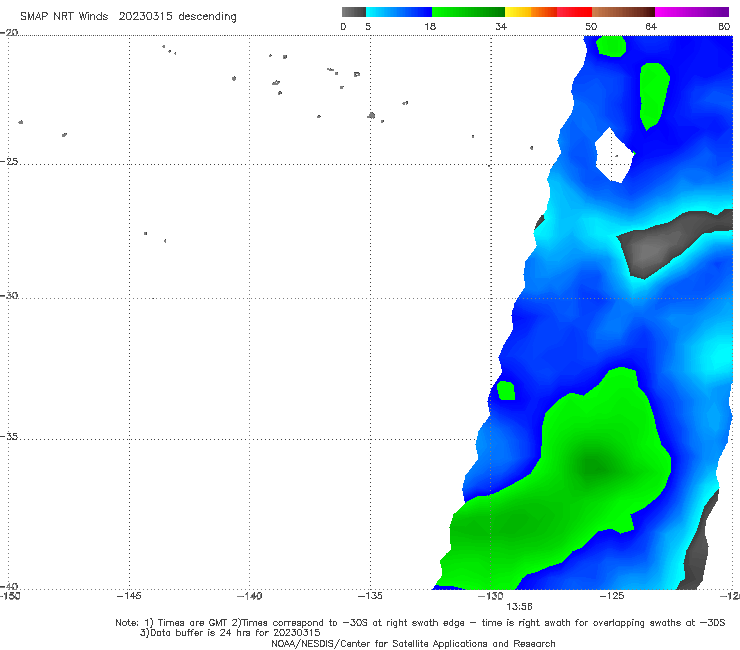Click the longitude label '-130'
This screenshot has width=740, height=650.
tap(491, 596)
